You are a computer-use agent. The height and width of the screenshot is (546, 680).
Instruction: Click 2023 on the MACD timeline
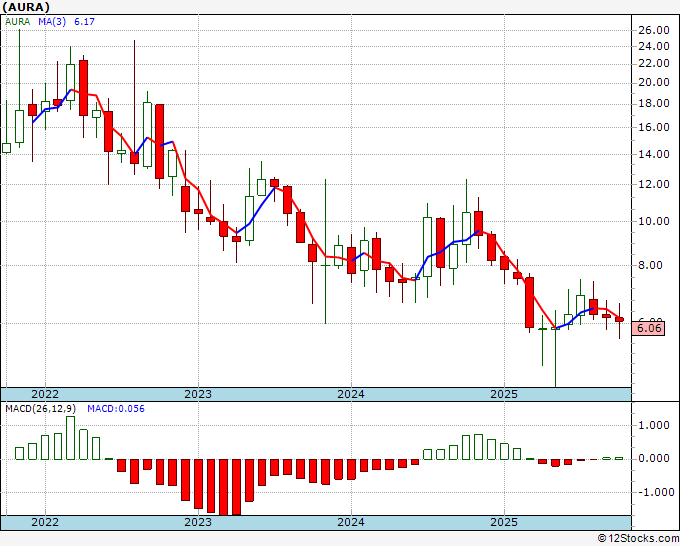point(198,522)
